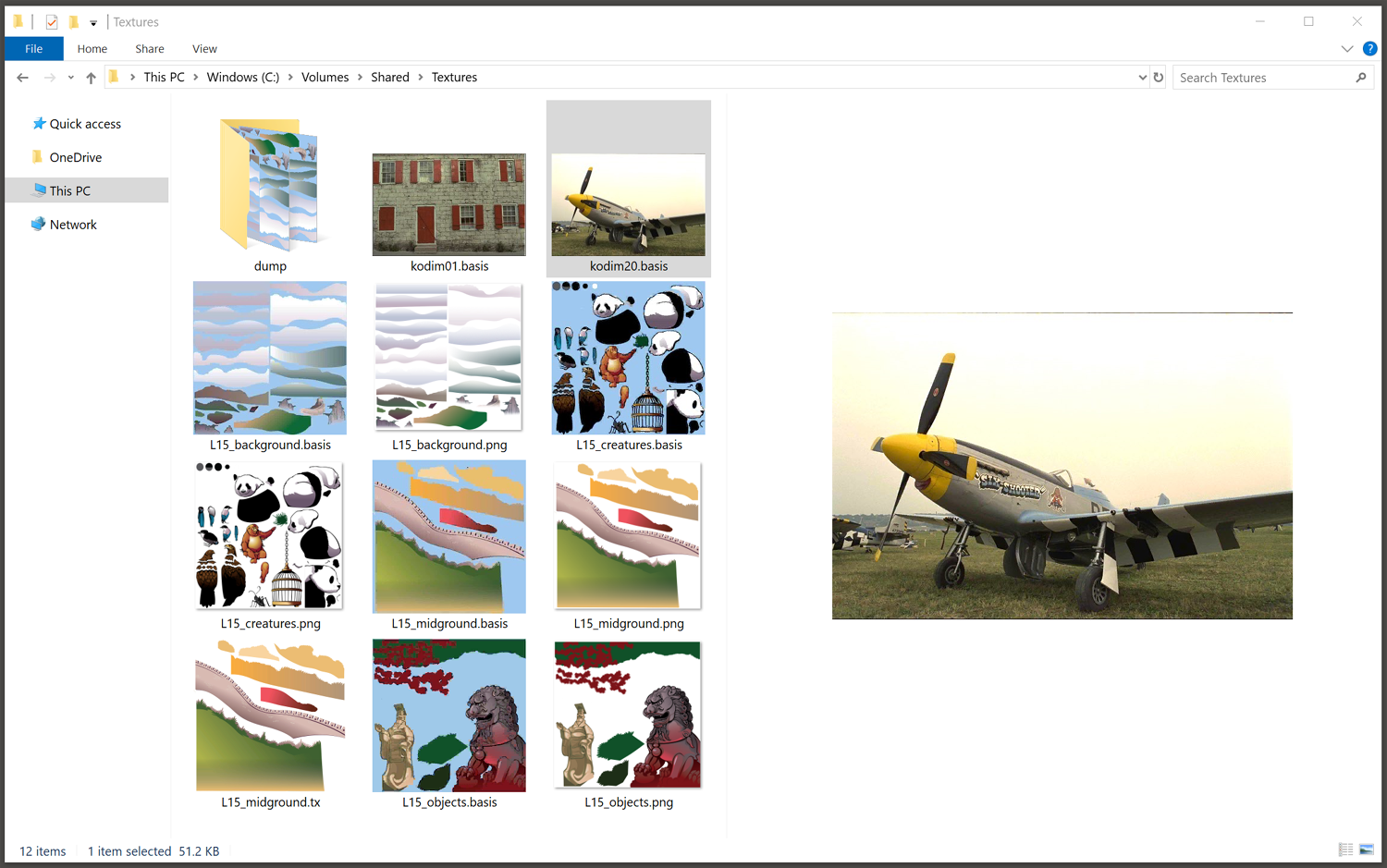
Task: Click the window folder icon in title bar
Action: (x=18, y=22)
